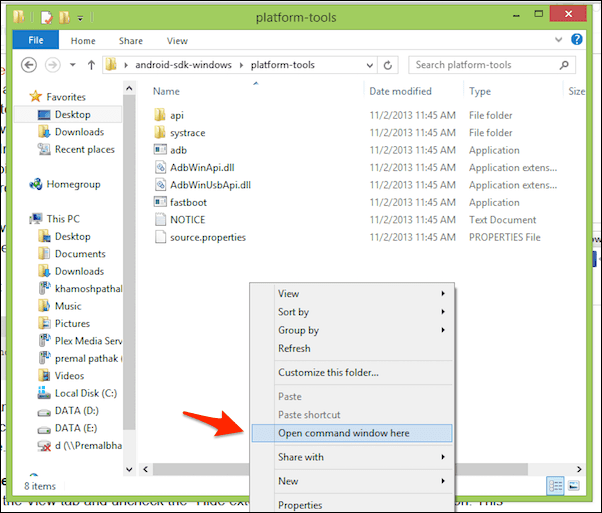Open the Share with submenu
This screenshot has height=513, width=602.
tap(352, 457)
